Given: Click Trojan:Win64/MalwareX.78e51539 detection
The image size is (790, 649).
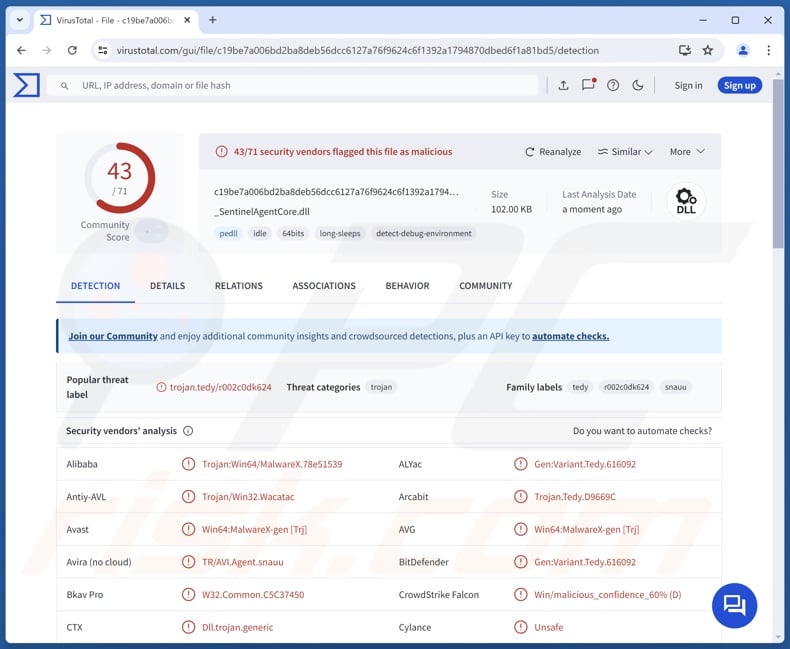Looking at the screenshot, I should 272,464.
